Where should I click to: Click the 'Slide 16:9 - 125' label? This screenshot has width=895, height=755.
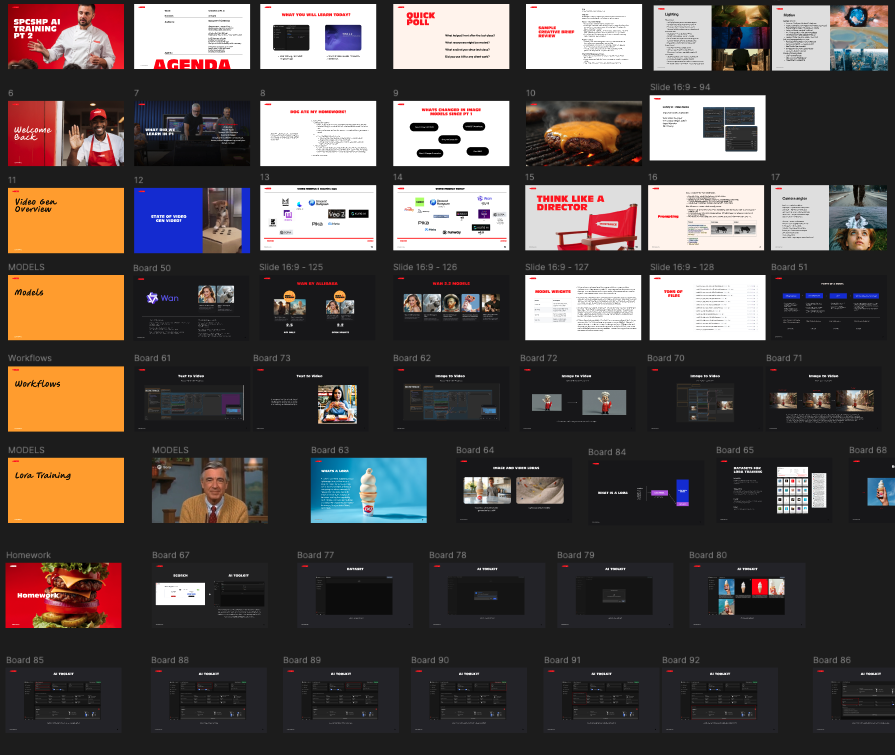click(x=291, y=267)
